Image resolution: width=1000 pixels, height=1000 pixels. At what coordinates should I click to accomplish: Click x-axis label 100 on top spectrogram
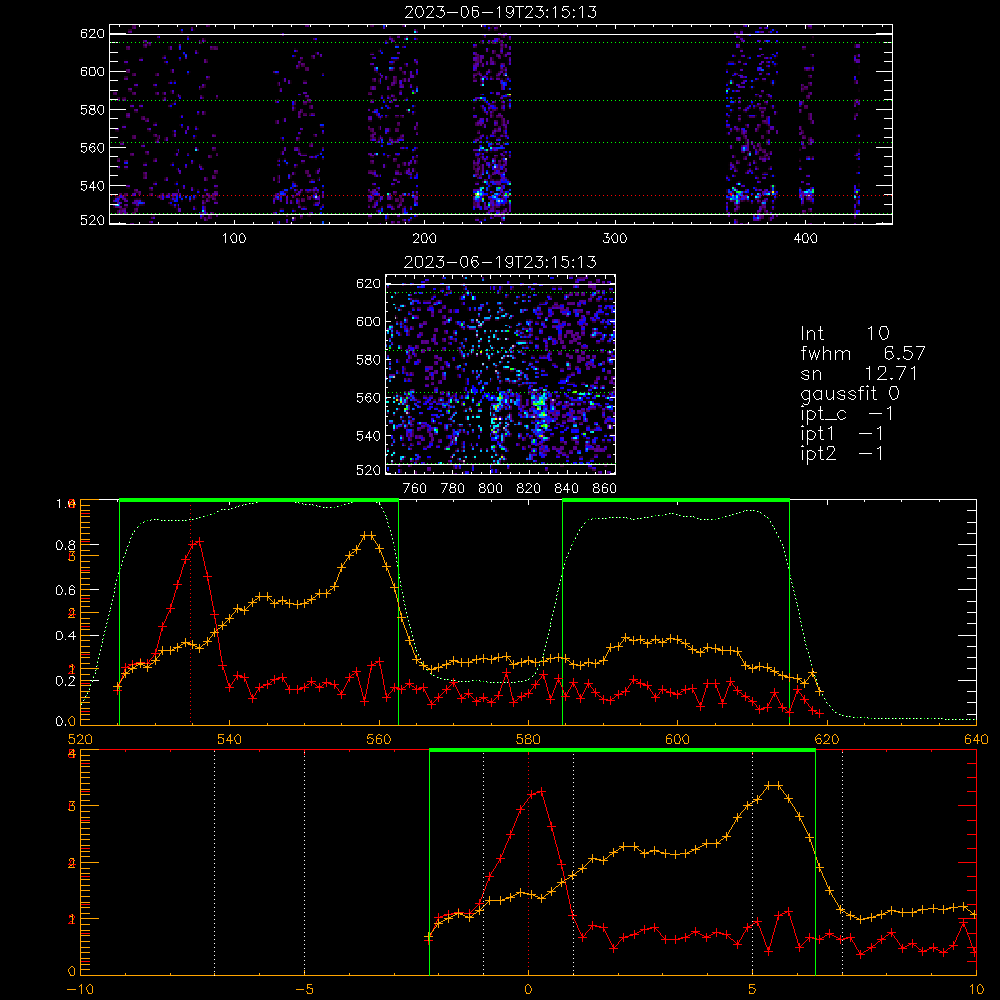(234, 239)
